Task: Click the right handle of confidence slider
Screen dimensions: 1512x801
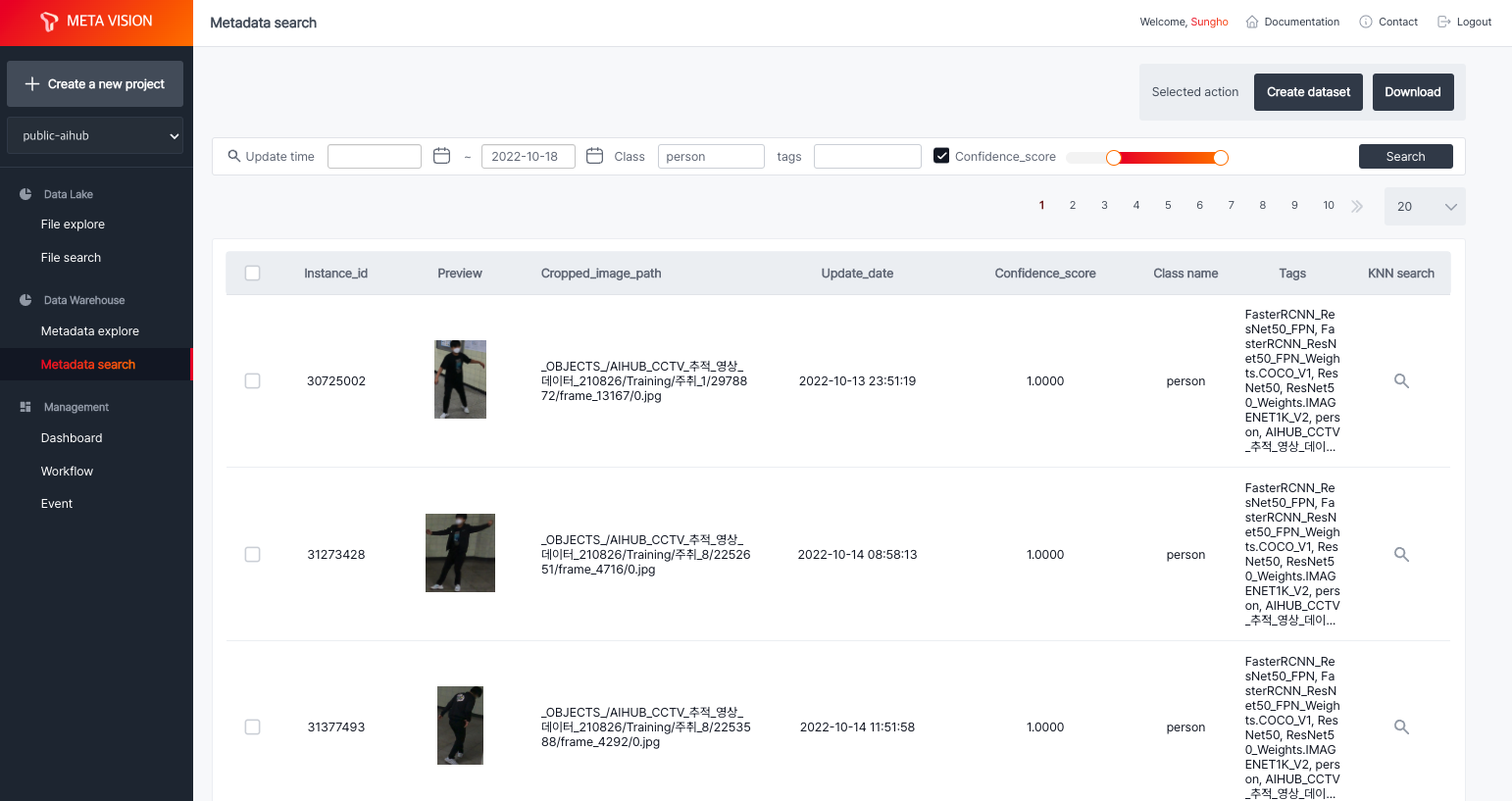Action: click(x=1221, y=158)
